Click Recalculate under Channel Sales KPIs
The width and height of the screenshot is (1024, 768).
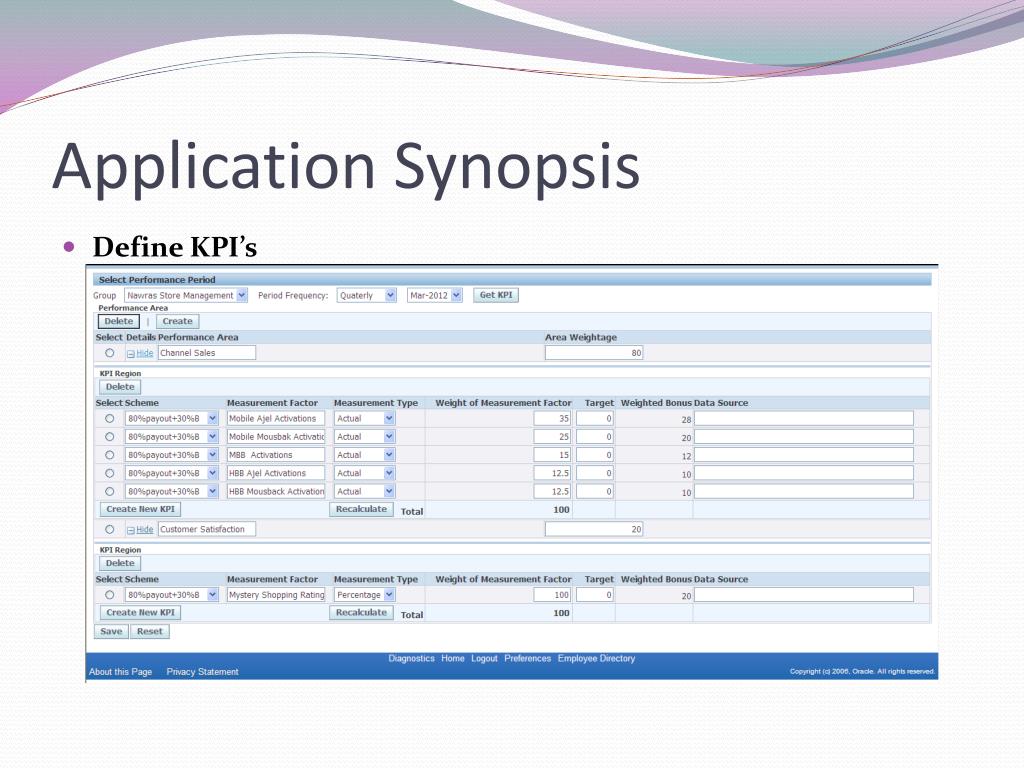(x=361, y=509)
